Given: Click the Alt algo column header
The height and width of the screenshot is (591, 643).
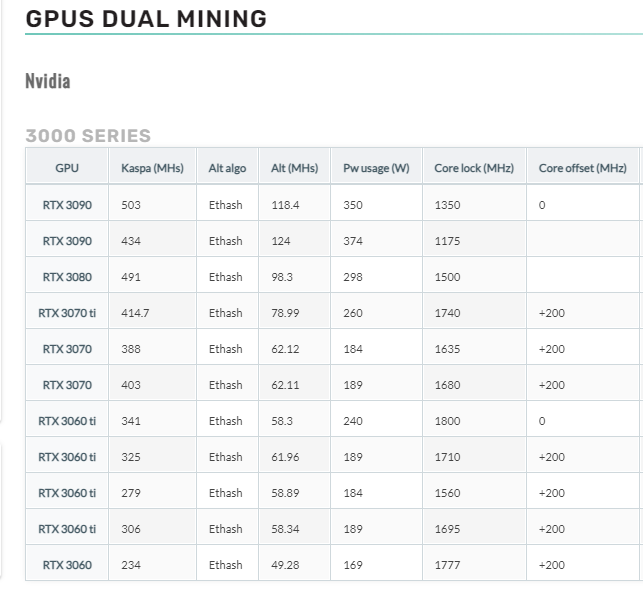Looking at the screenshot, I should (227, 168).
